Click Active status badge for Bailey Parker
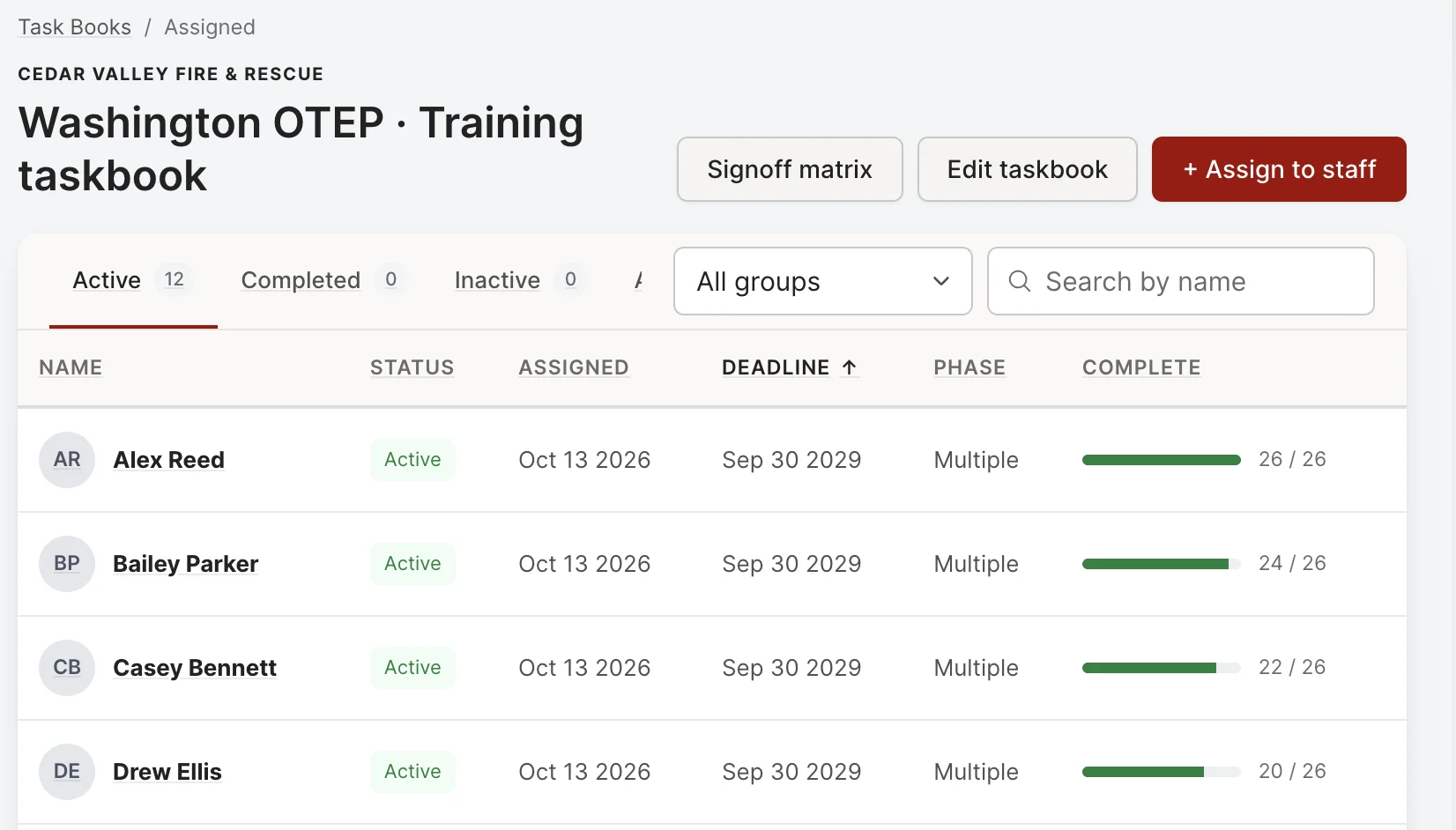This screenshot has height=830, width=1456. pos(412,564)
